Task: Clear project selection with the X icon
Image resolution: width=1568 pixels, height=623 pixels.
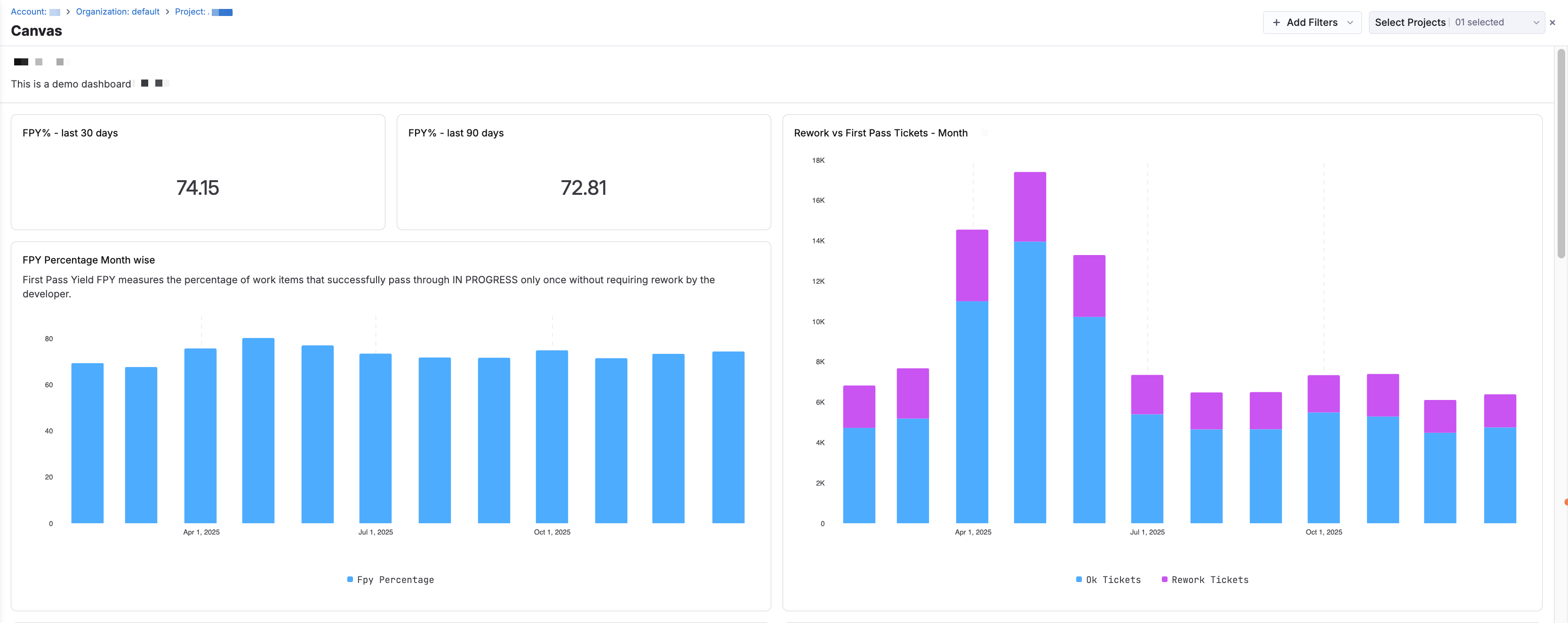Action: [x=1552, y=23]
